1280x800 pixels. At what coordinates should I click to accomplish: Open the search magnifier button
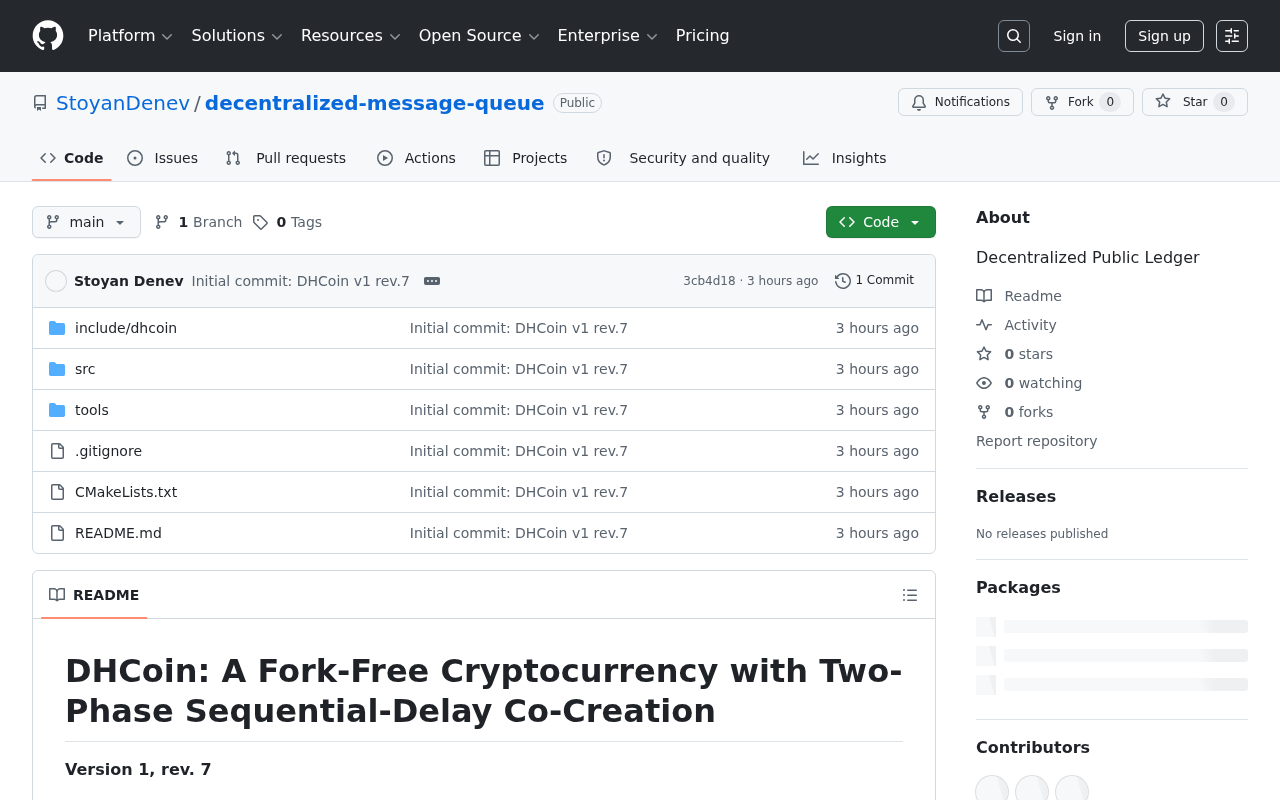[x=1014, y=36]
